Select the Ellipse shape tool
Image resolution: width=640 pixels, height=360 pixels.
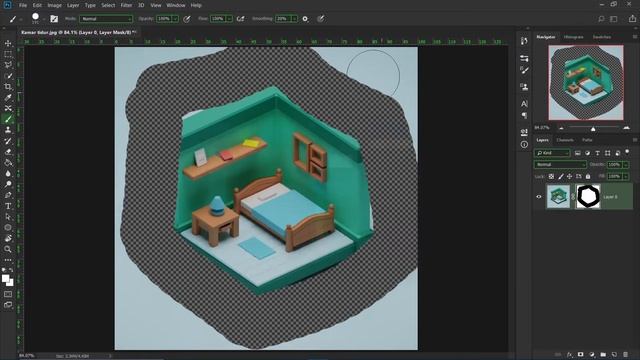click(8, 228)
